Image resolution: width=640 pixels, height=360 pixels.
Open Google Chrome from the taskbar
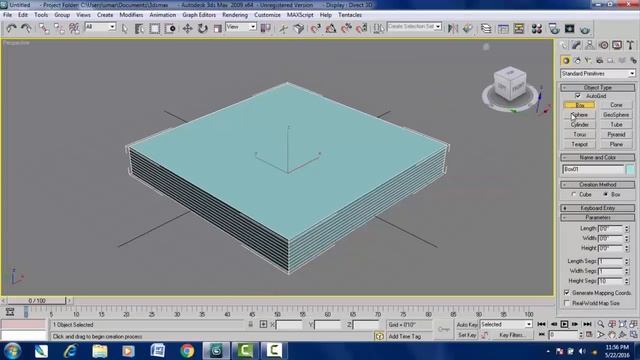point(187,351)
